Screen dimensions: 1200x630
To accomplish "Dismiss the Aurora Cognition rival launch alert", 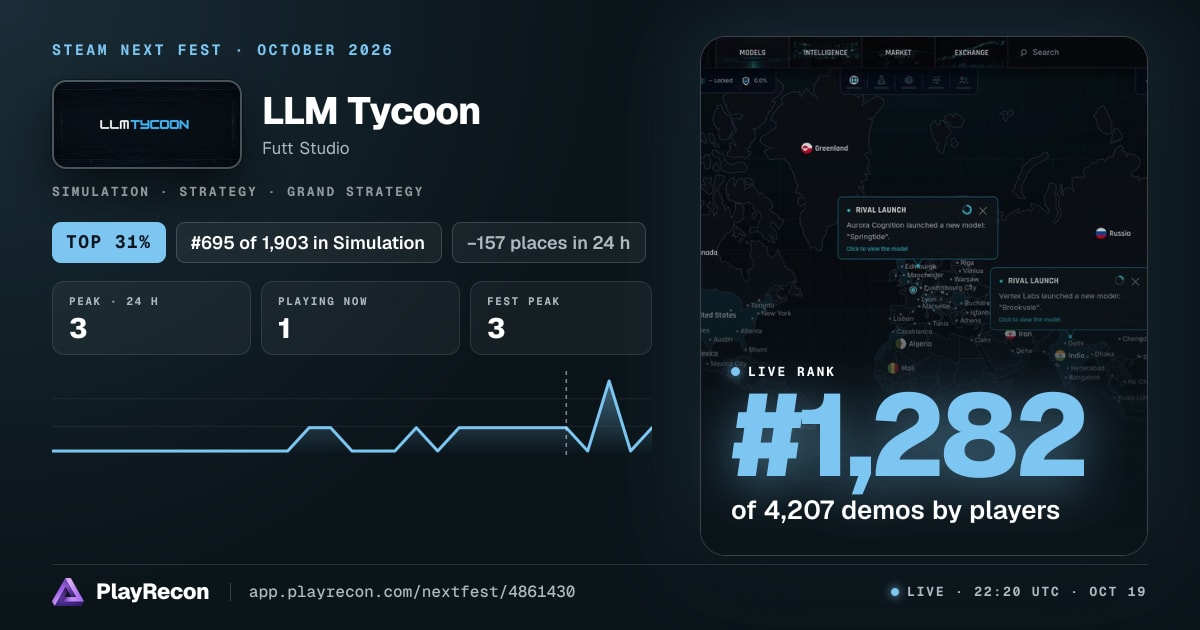I will pos(983,211).
